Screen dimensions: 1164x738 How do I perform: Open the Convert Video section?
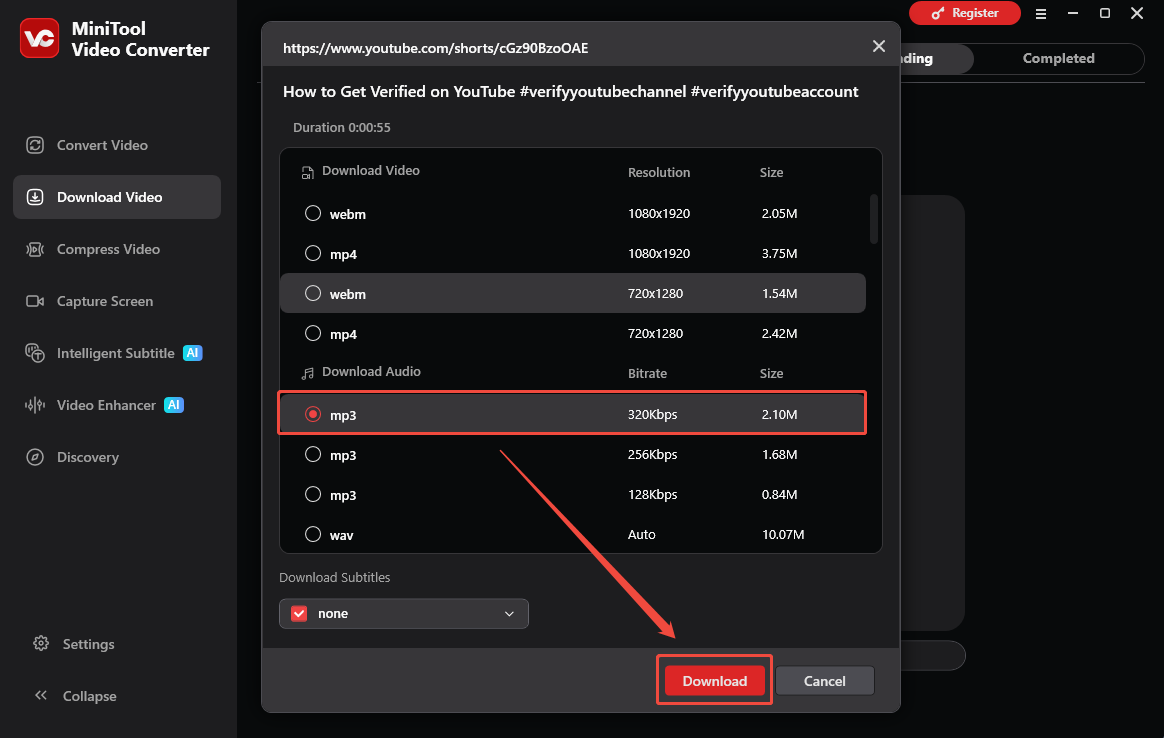pyautogui.click(x=117, y=146)
